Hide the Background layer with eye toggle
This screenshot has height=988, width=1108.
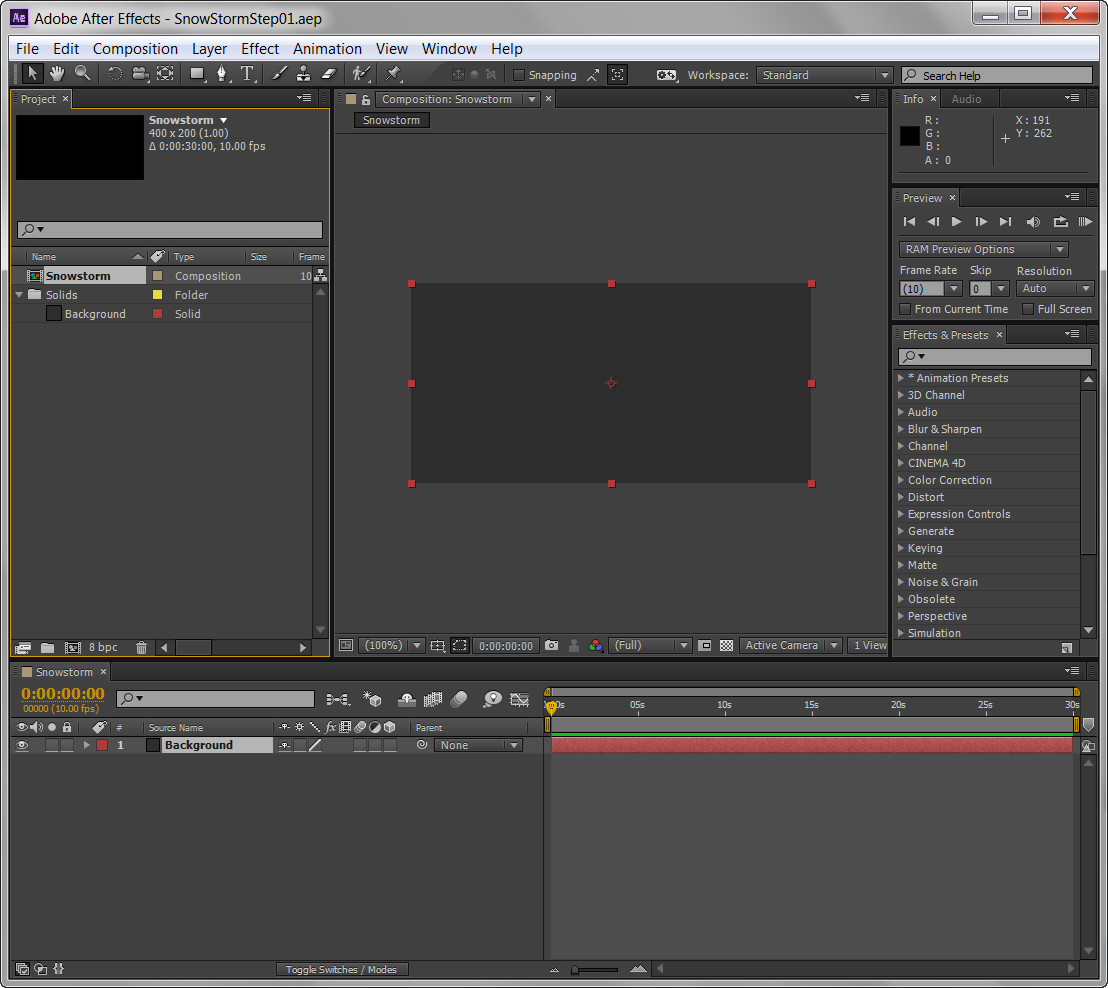(22, 745)
